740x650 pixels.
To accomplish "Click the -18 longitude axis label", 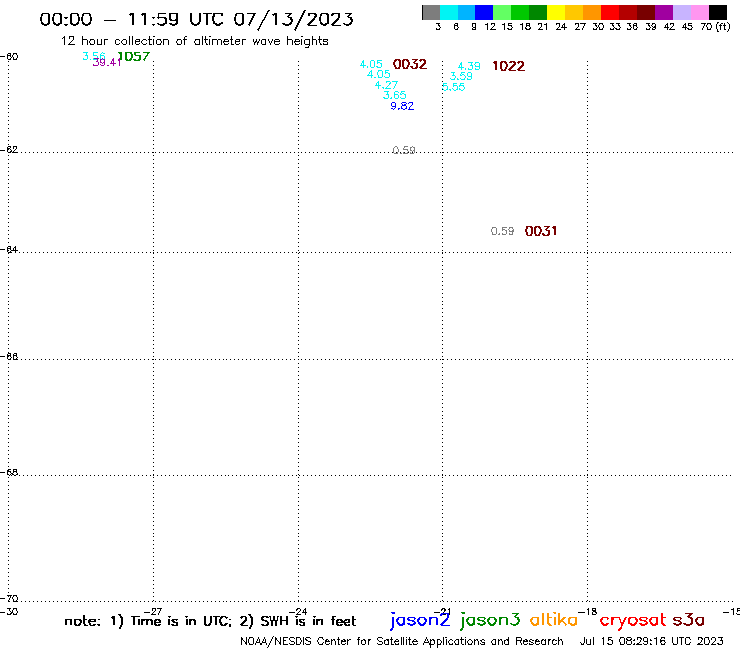I will click(588, 612).
